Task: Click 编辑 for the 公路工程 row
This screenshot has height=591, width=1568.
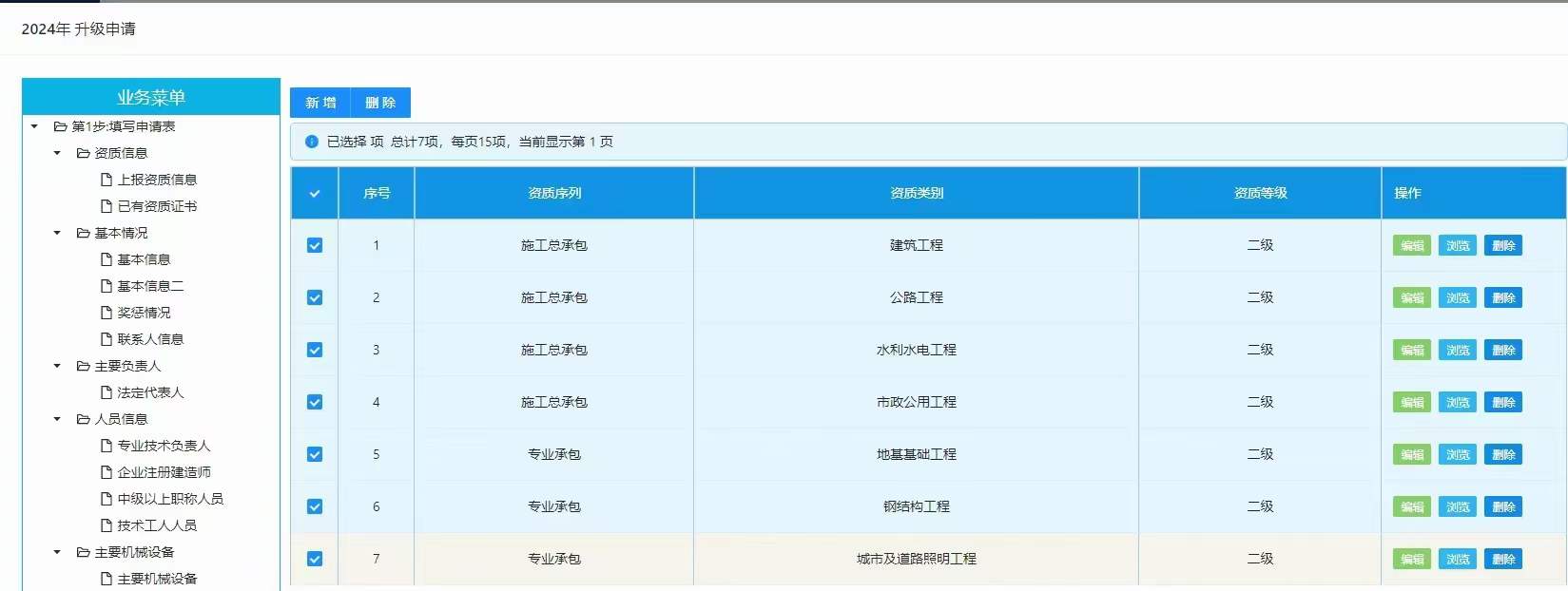Action: tap(1412, 297)
